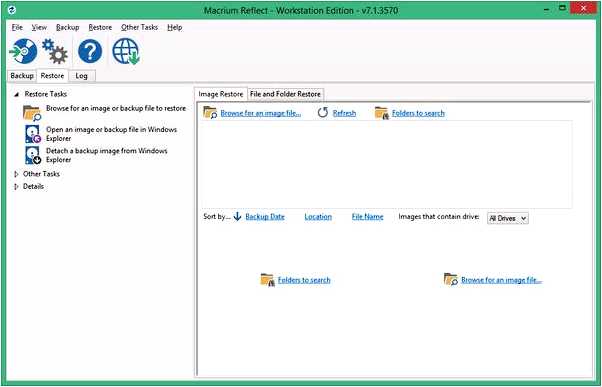Viewport: 602px width, 387px height.
Task: Select the Restore tab
Action: (x=52, y=76)
